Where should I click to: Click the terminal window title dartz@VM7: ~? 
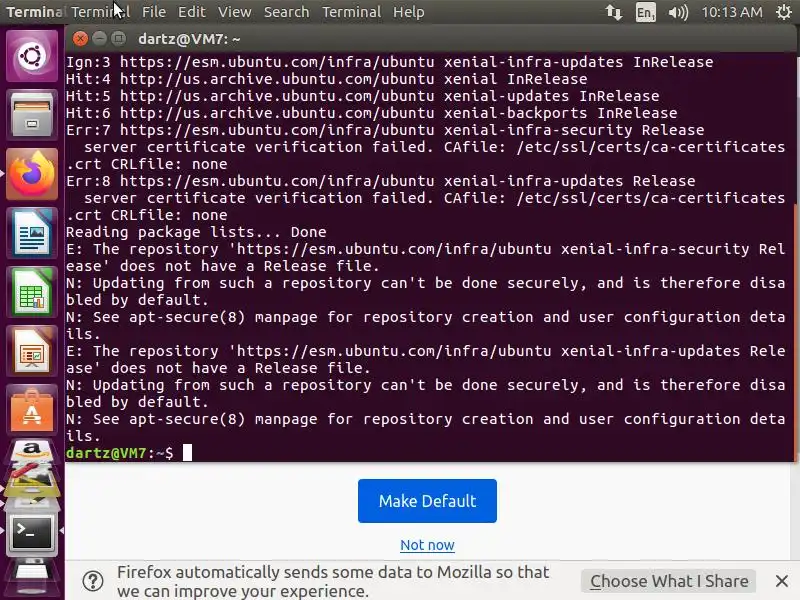pos(189,39)
